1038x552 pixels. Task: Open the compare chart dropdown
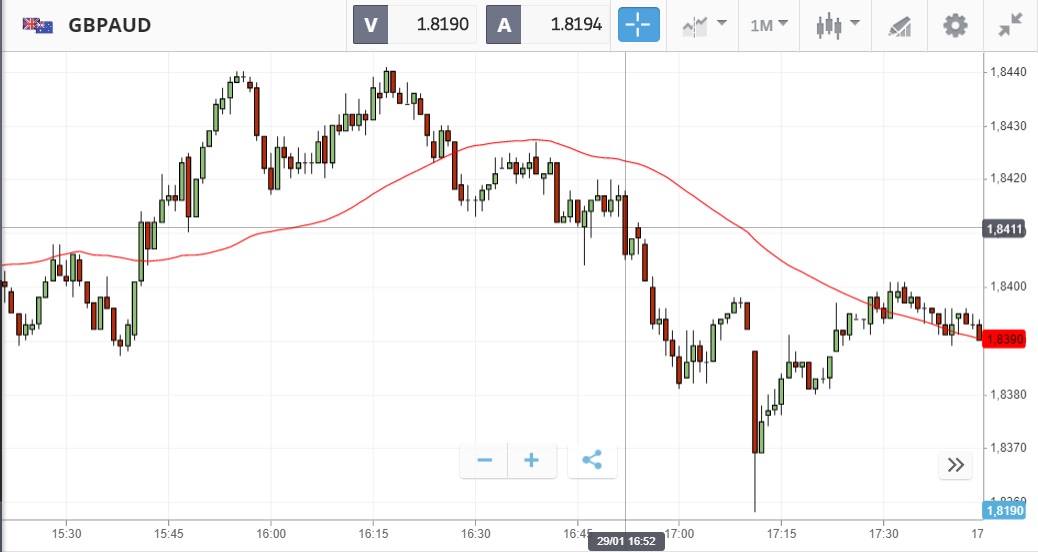pos(703,25)
